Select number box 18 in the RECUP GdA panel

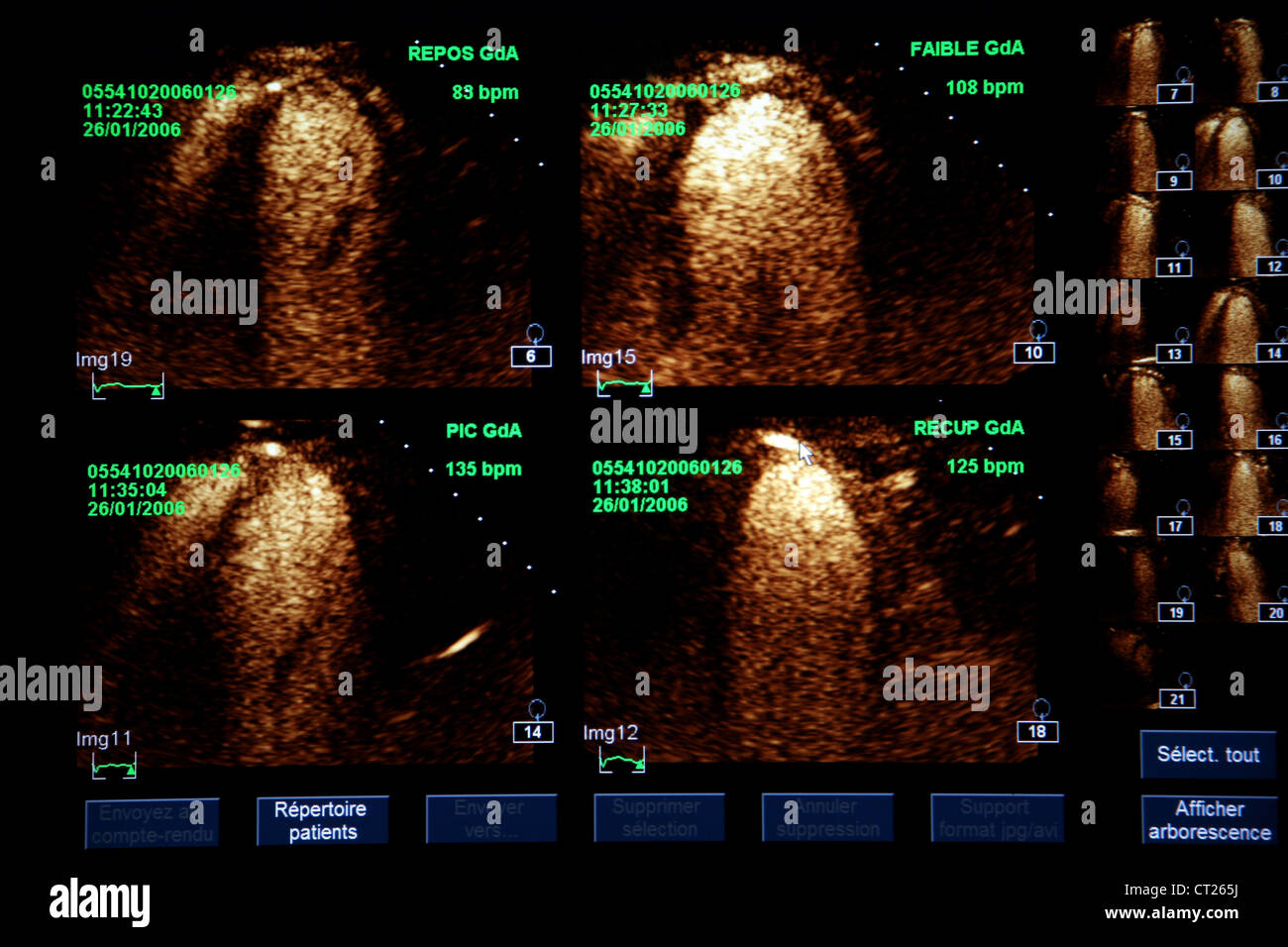pos(1037,731)
